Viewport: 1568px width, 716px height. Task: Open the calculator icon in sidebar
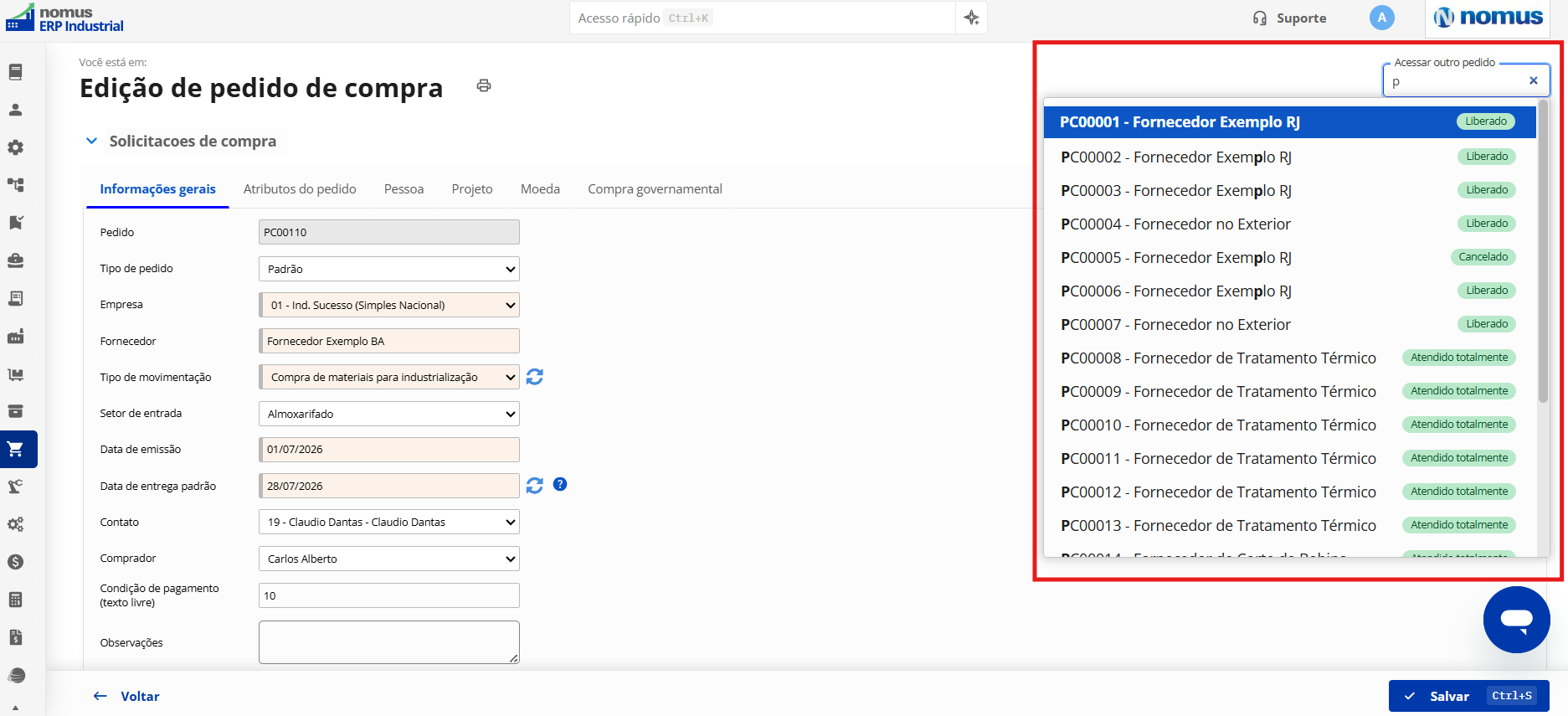(15, 600)
